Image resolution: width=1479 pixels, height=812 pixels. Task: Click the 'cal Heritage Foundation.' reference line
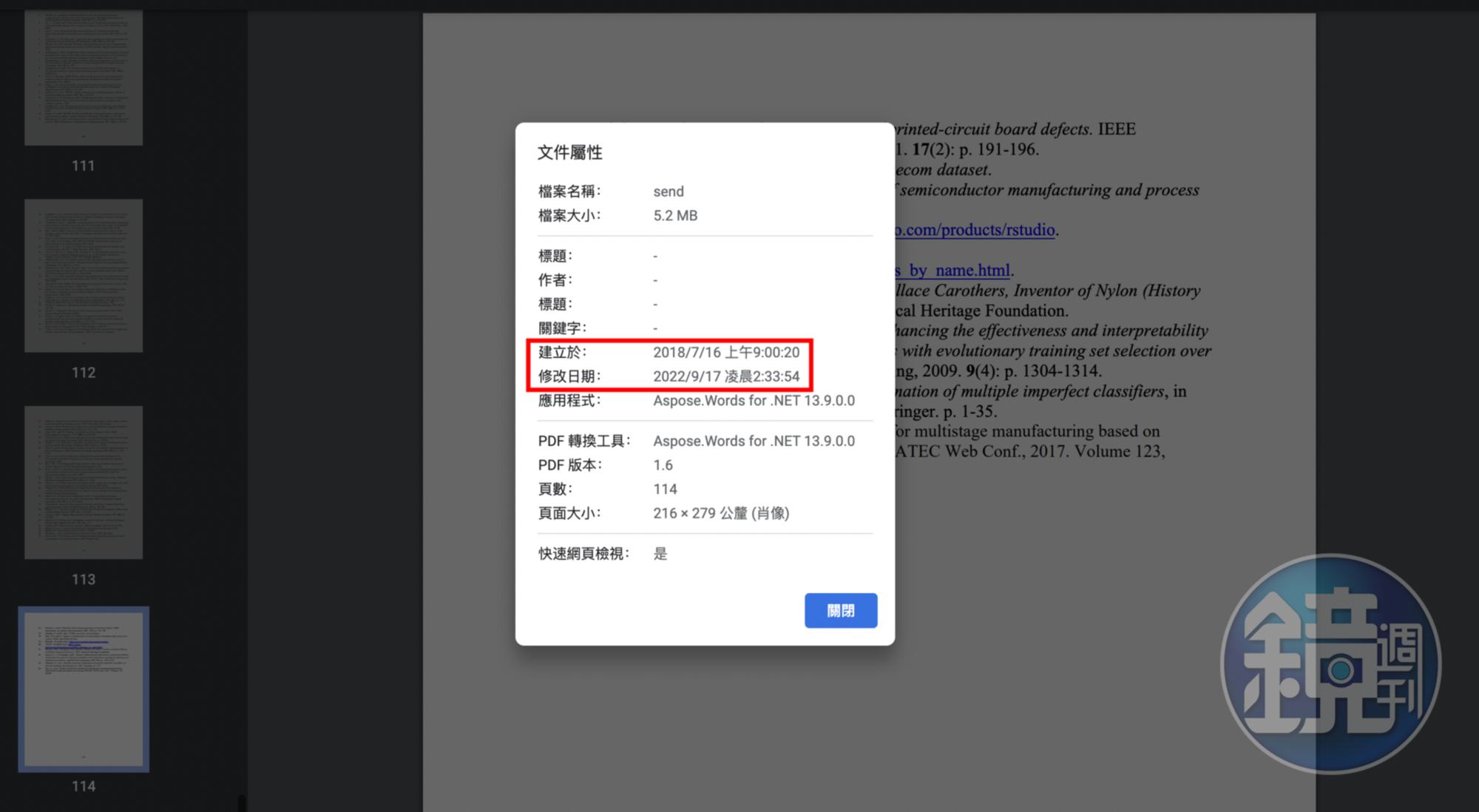coord(982,311)
